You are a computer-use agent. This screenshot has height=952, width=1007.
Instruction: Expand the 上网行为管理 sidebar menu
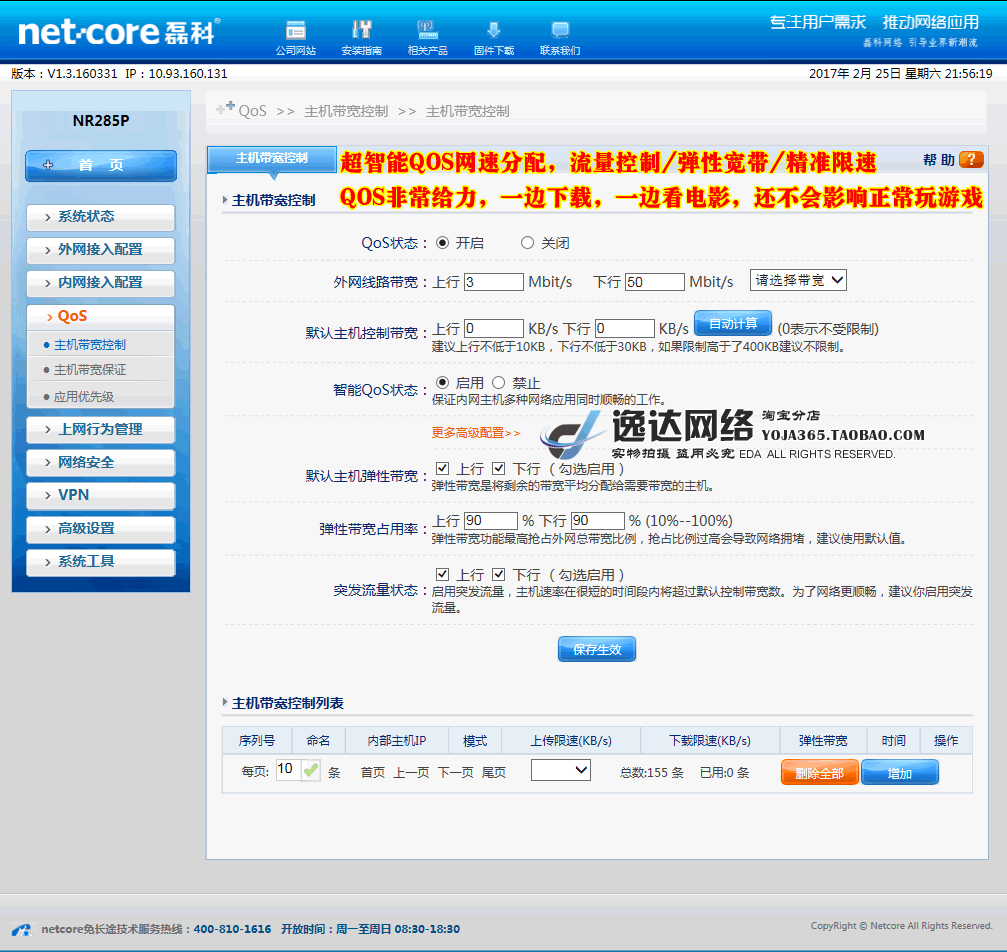click(x=100, y=430)
